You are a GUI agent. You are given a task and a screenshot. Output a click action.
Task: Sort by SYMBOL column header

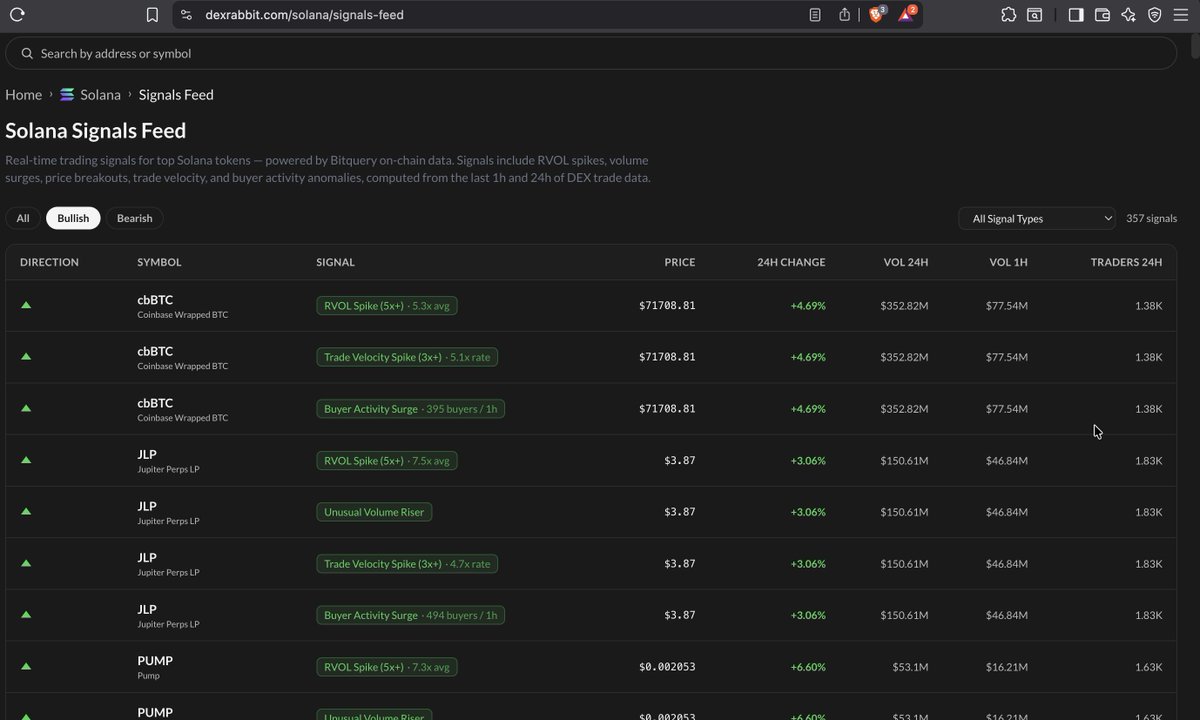point(159,262)
